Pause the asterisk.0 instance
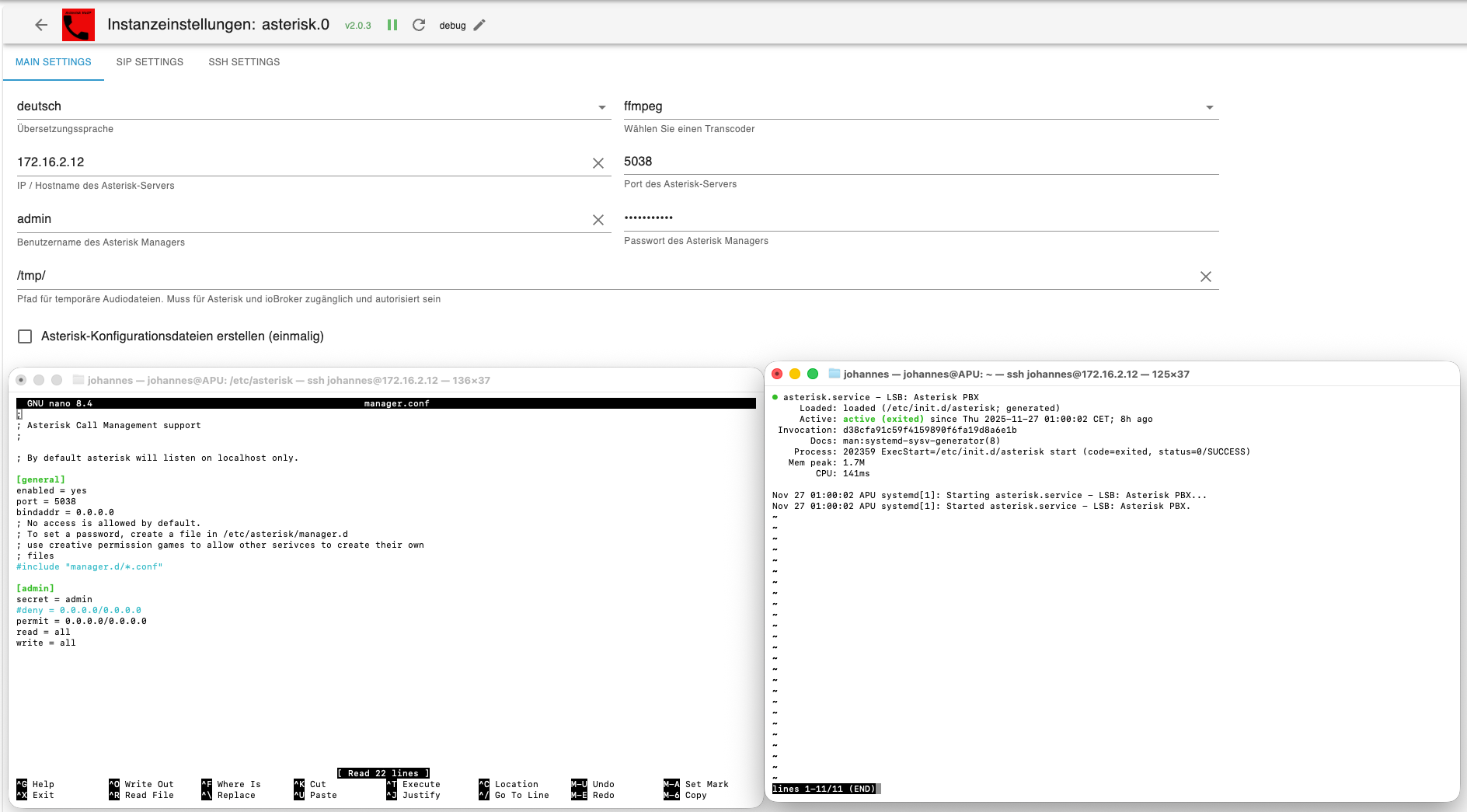The width and height of the screenshot is (1467, 812). (392, 25)
